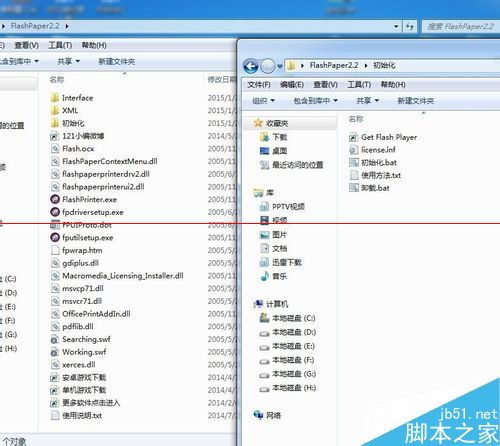
Task: Click the refresh button in the back address bar
Action: point(410,26)
